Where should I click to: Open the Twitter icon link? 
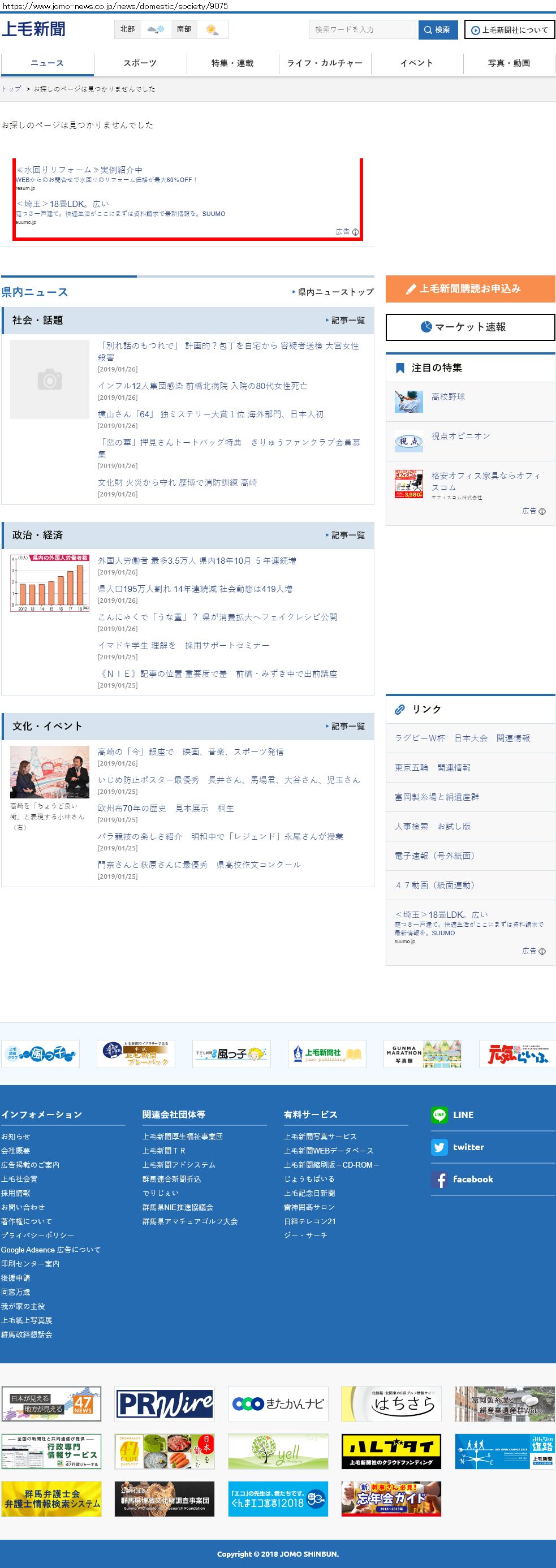pos(439,1147)
